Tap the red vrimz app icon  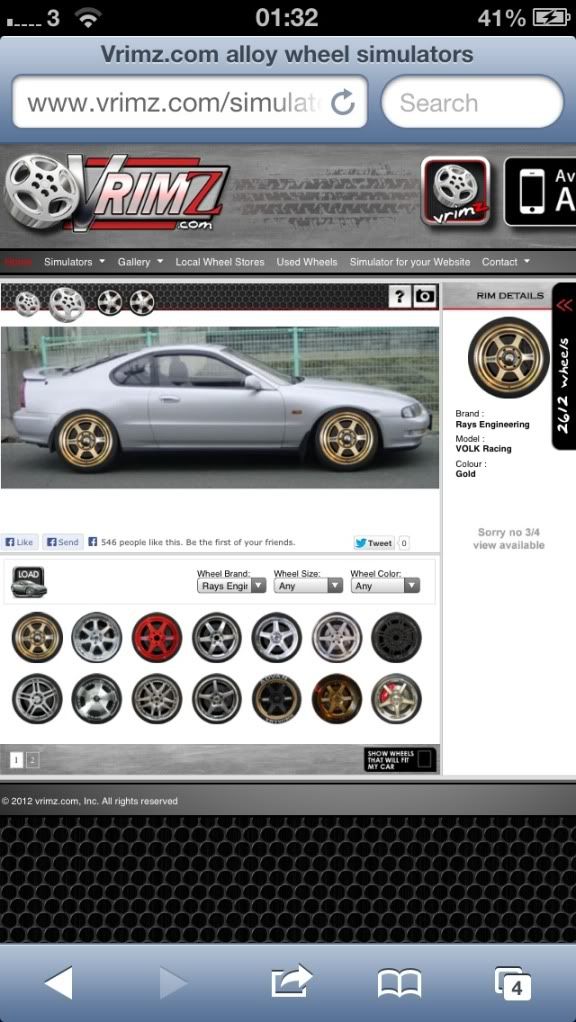coord(455,191)
